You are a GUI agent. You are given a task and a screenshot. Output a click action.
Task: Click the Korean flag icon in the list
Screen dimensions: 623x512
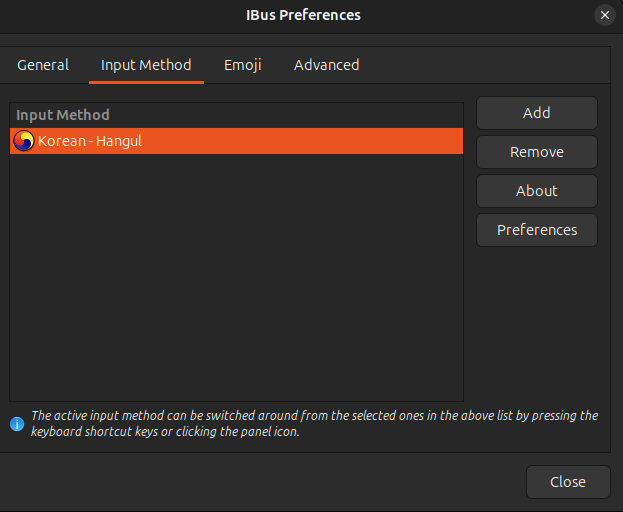[x=23, y=141]
